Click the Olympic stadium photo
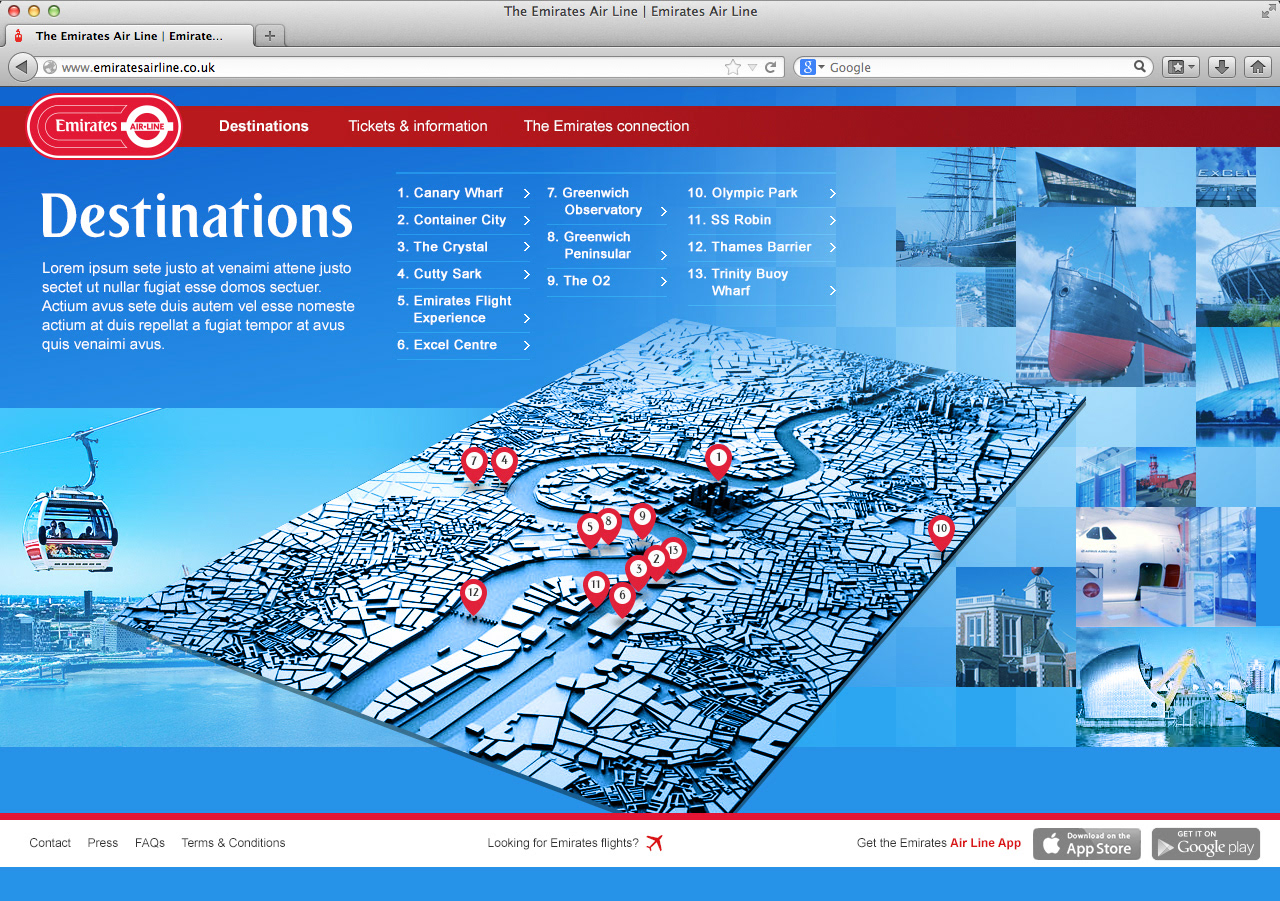This screenshot has width=1280, height=901. pos(1238,267)
